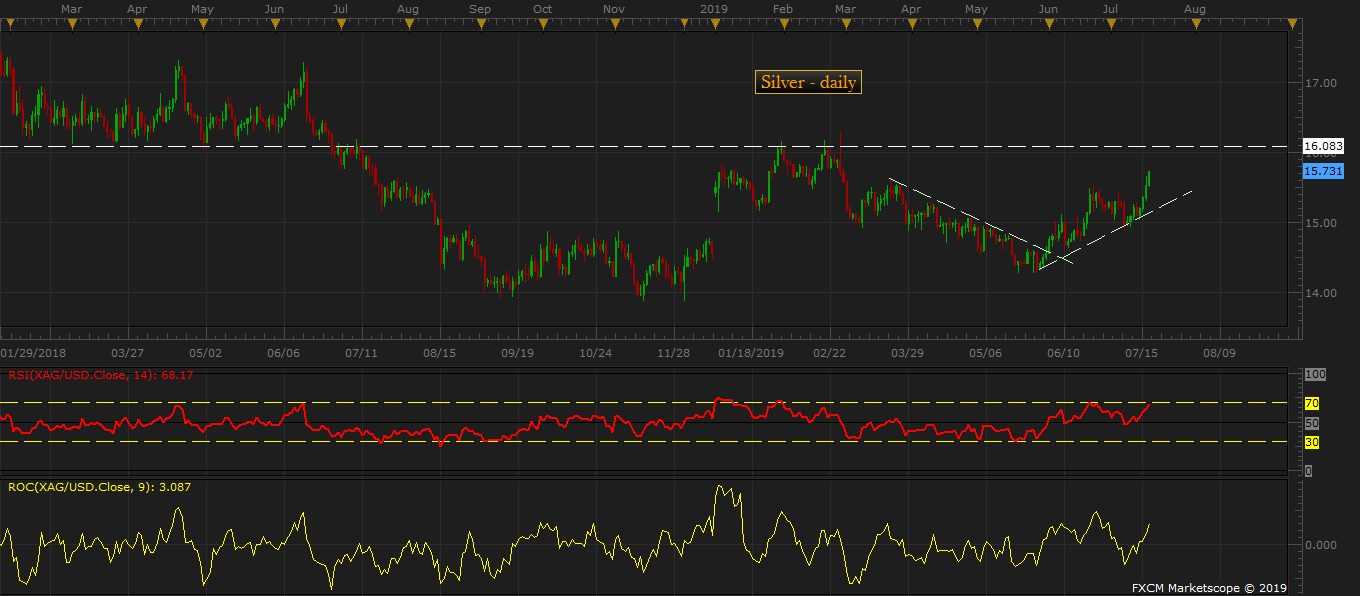The width and height of the screenshot is (1360, 596).
Task: Select the 'Silver - daily' chart label
Action: click(x=808, y=83)
